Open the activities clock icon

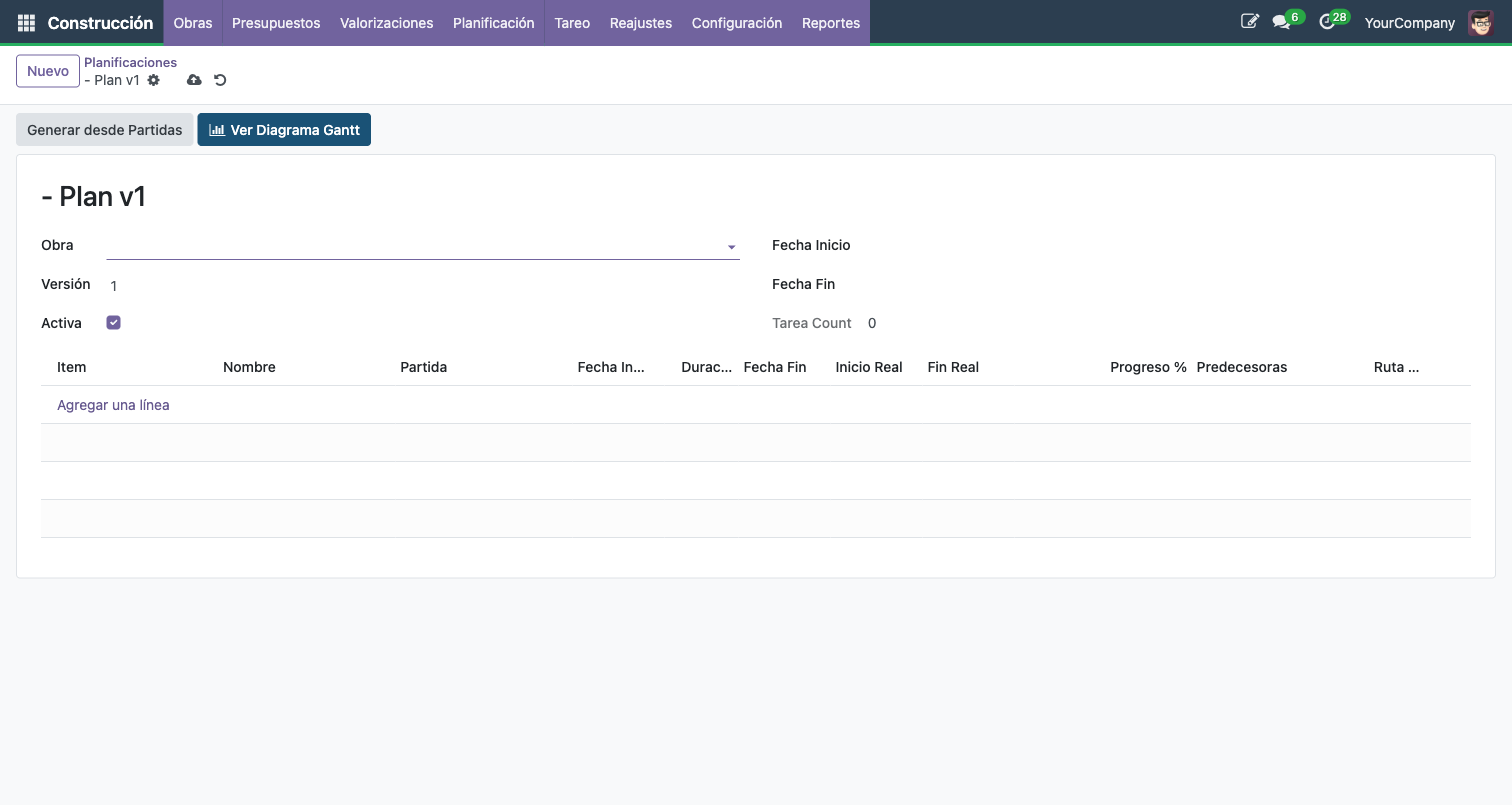[1327, 22]
